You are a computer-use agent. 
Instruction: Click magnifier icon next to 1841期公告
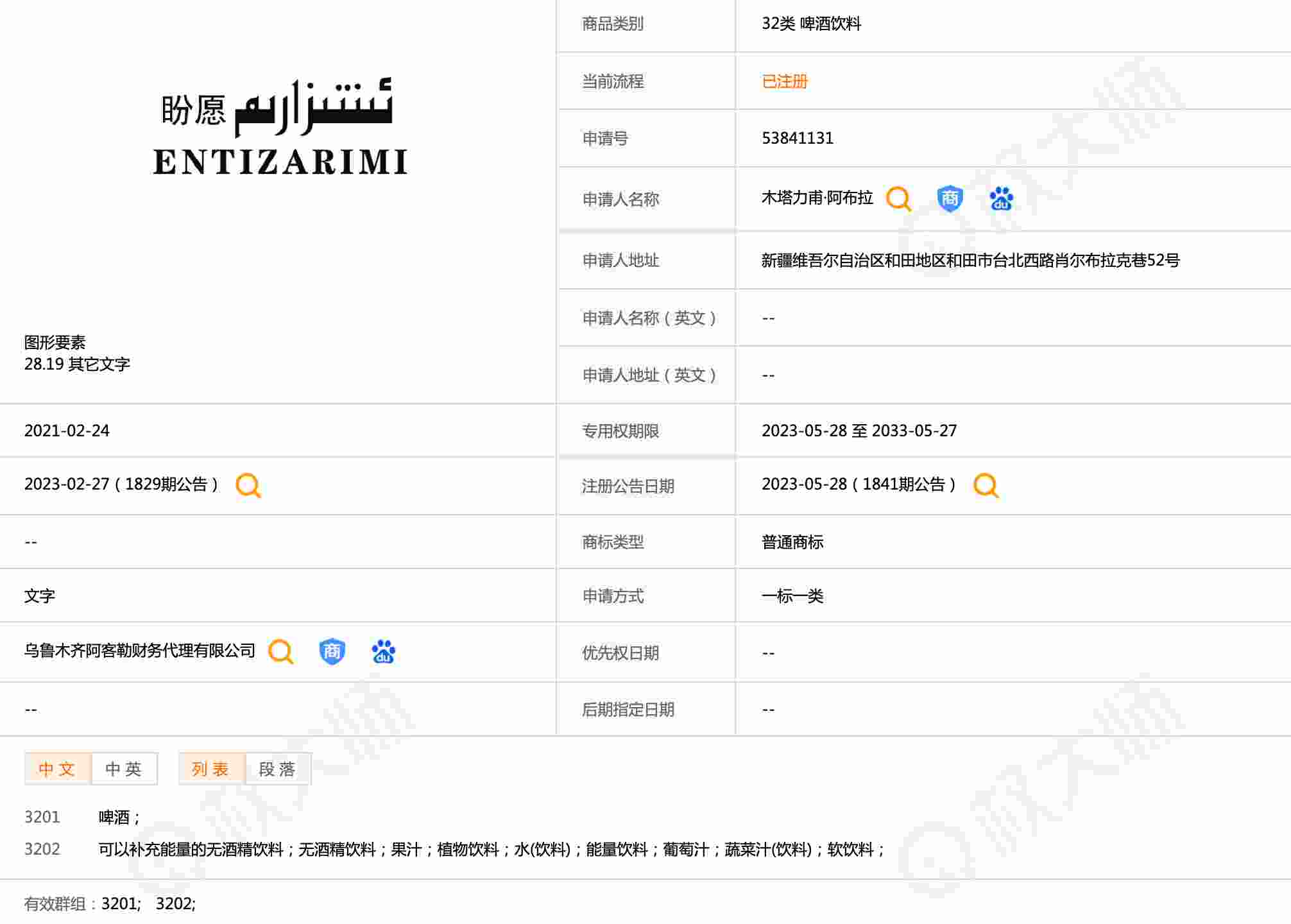pyautogui.click(x=986, y=485)
